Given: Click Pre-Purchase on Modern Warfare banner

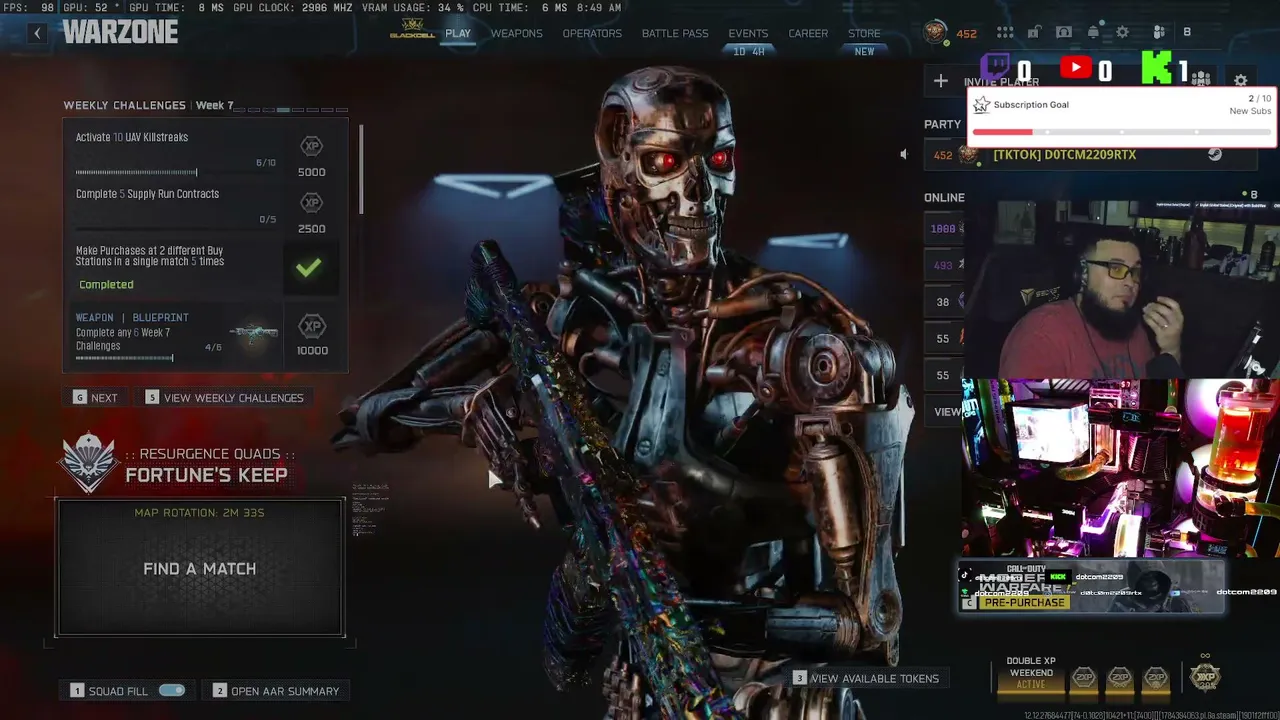Looking at the screenshot, I should point(1023,602).
